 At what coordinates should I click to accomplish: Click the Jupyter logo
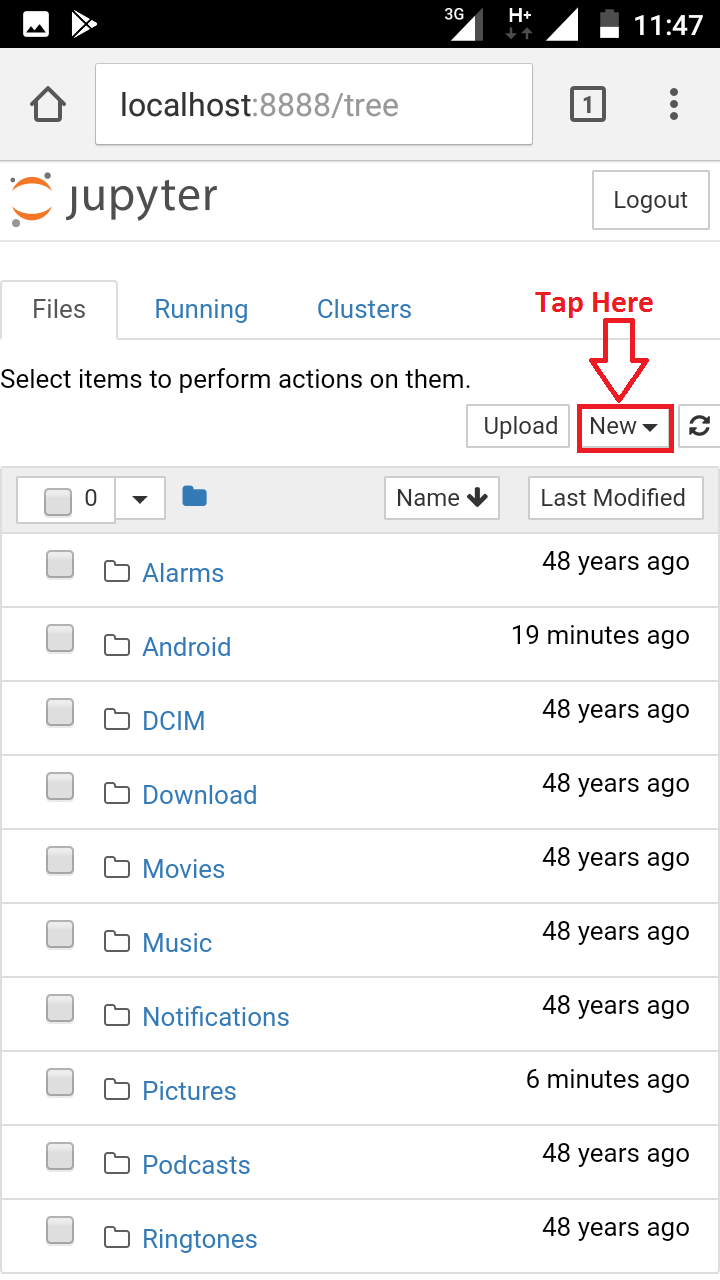point(110,198)
